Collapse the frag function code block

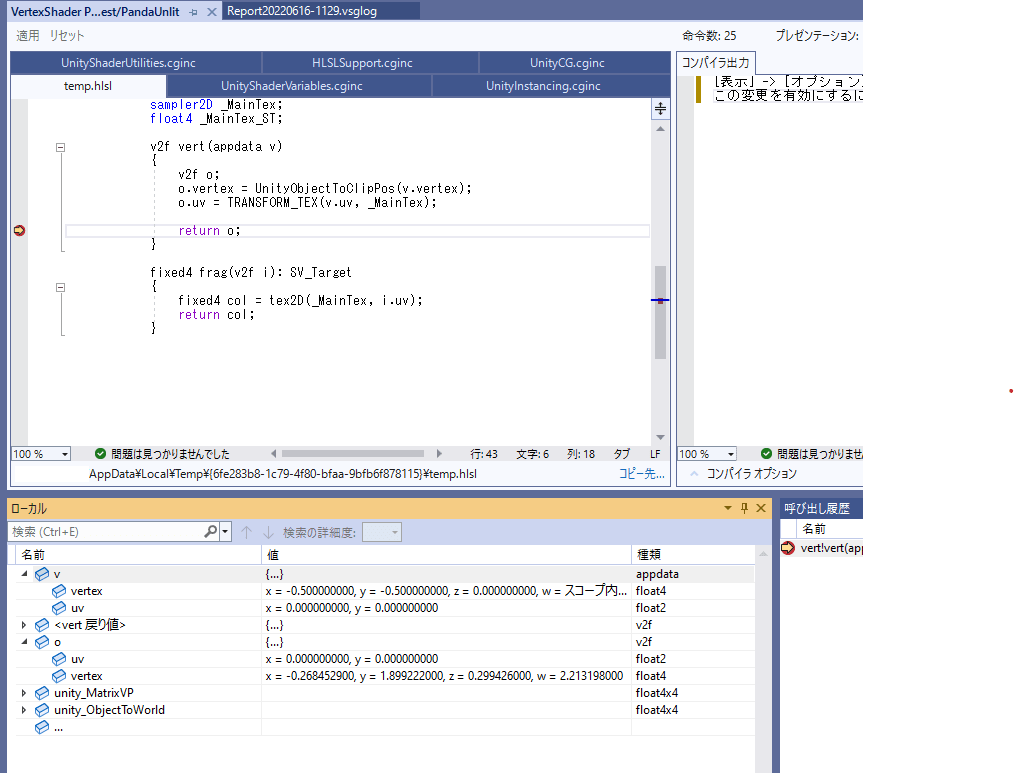pyautogui.click(x=60, y=287)
